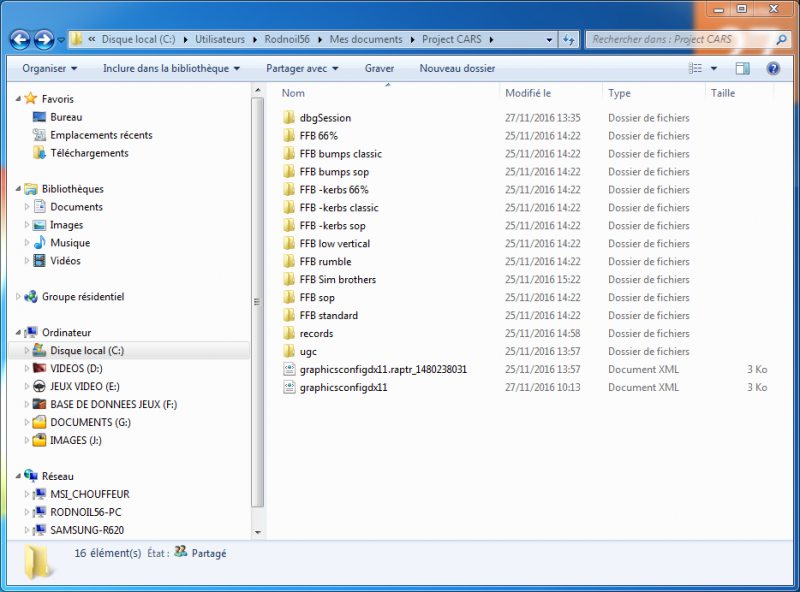Open the address bar history dropdown
The height and width of the screenshot is (592, 800).
(549, 39)
